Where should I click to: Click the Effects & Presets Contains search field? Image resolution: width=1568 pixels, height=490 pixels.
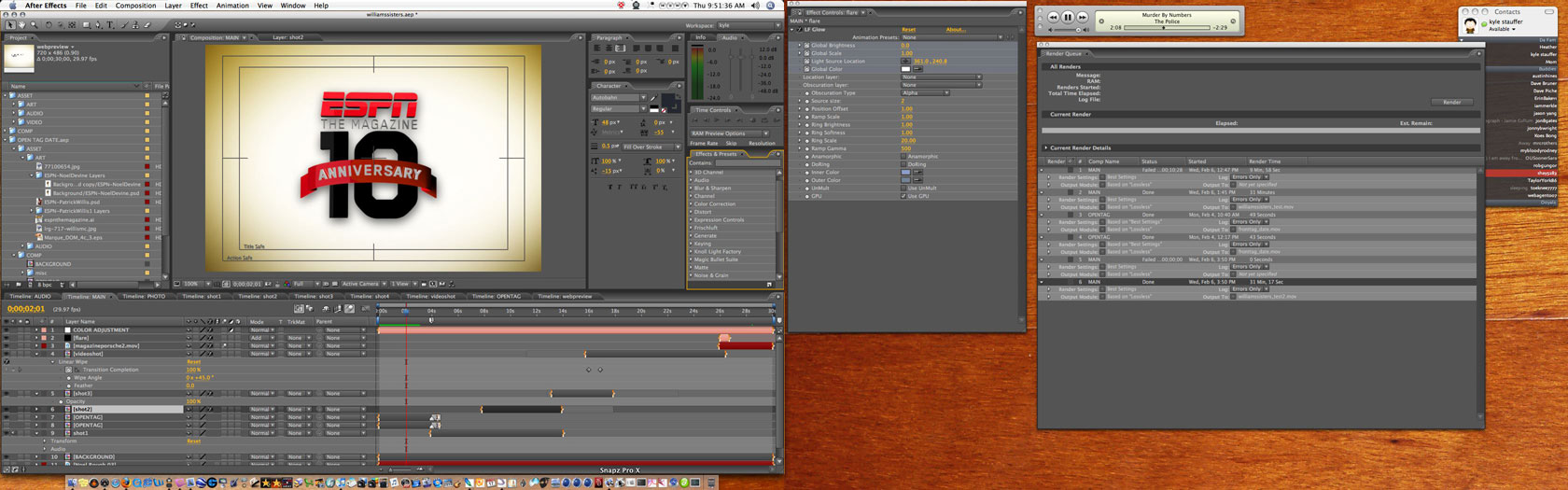(x=748, y=162)
